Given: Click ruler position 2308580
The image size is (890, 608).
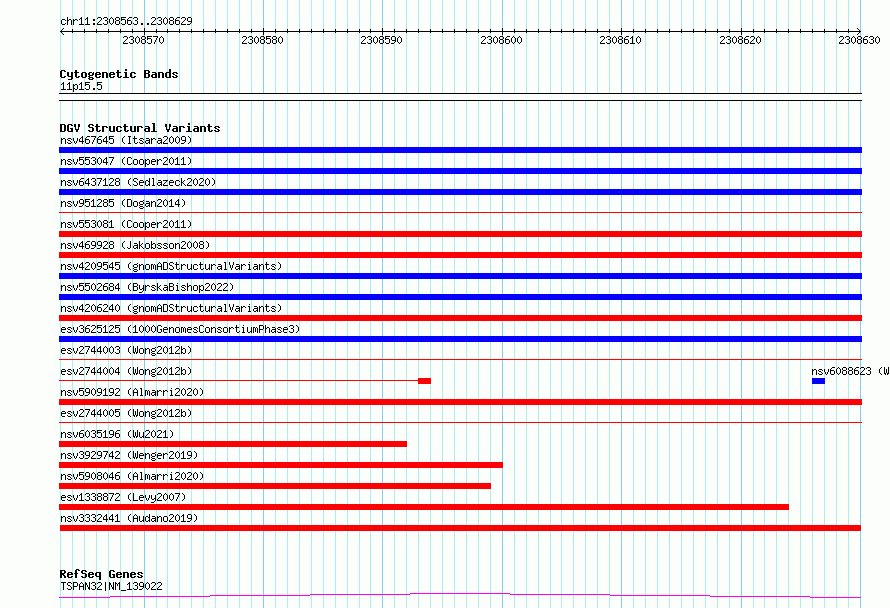Looking at the screenshot, I should (262, 40).
